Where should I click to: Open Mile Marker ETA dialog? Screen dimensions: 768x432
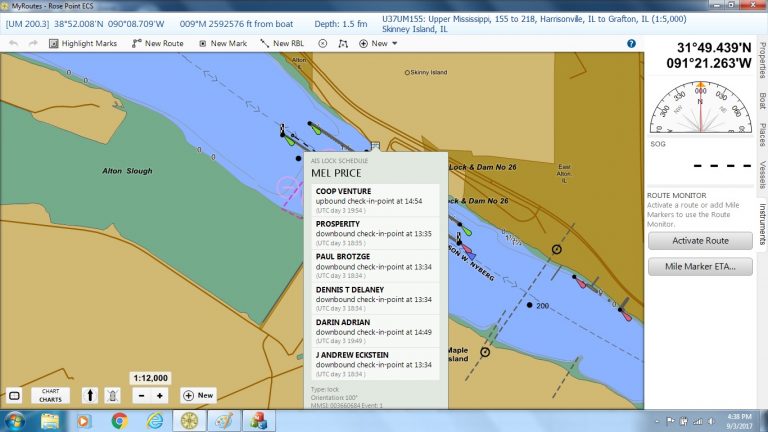[701, 266]
